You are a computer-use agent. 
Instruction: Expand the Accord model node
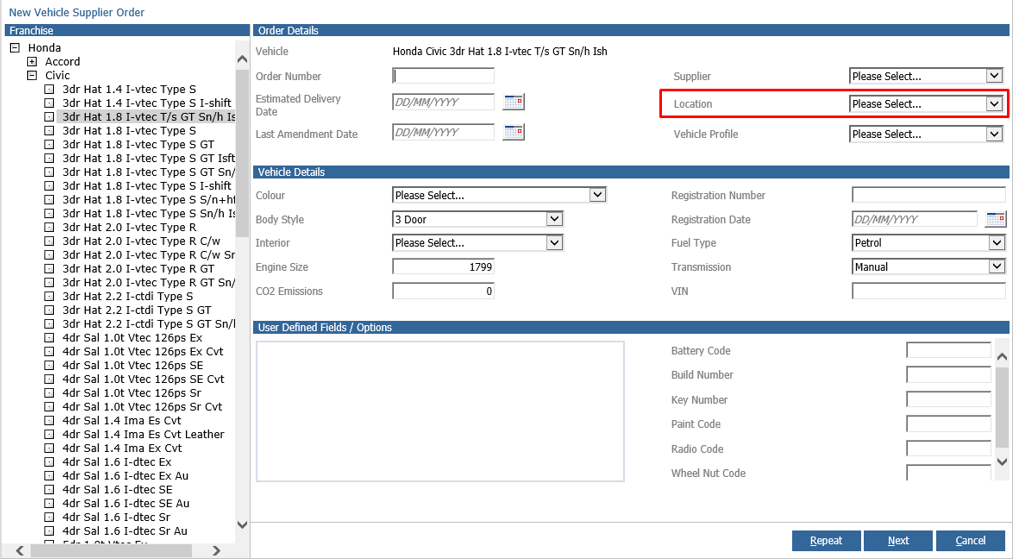pyautogui.click(x=32, y=62)
